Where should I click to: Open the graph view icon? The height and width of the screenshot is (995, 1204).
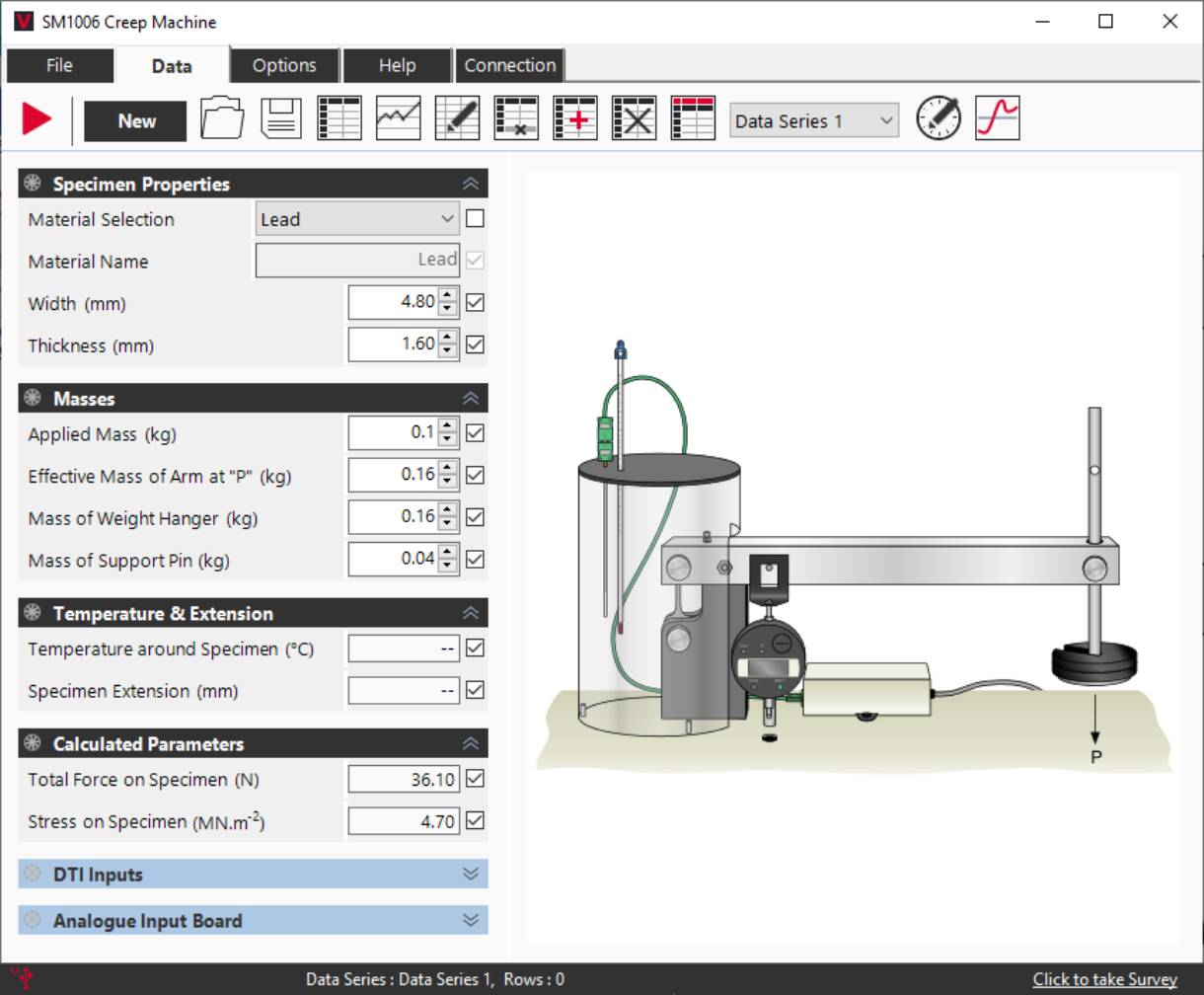pos(397,117)
